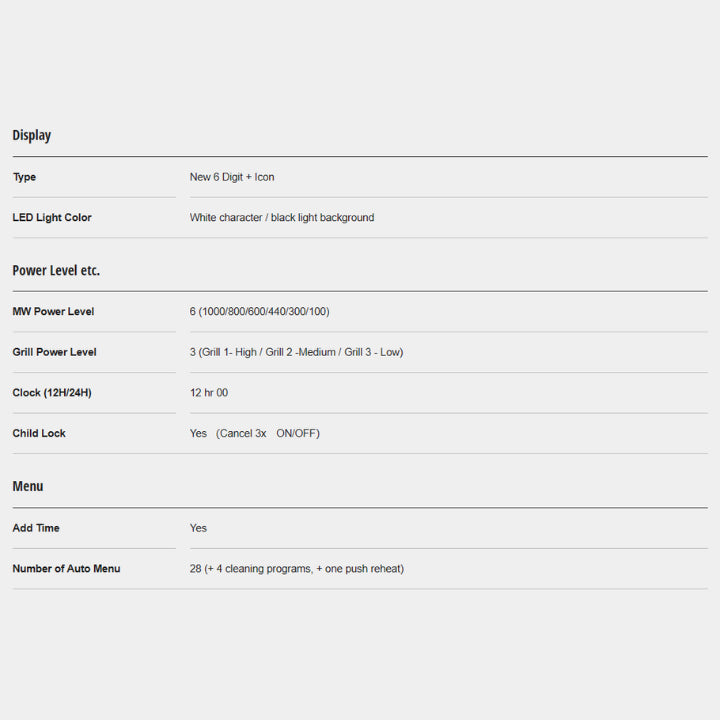The height and width of the screenshot is (720, 720).
Task: Select the Clock (12H/24H) label
Action: coord(52,393)
